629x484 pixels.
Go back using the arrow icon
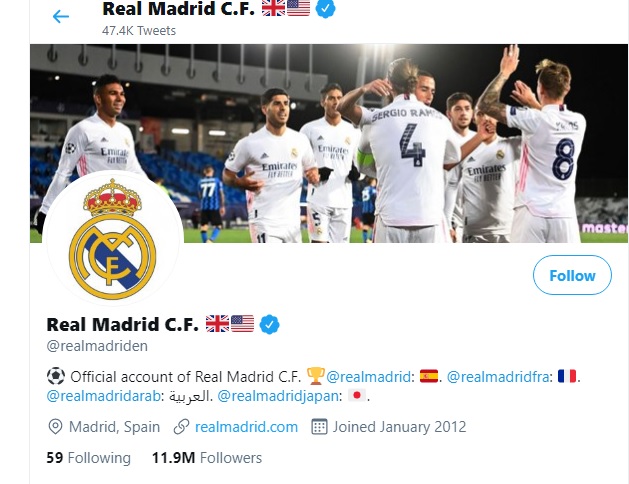pos(61,16)
